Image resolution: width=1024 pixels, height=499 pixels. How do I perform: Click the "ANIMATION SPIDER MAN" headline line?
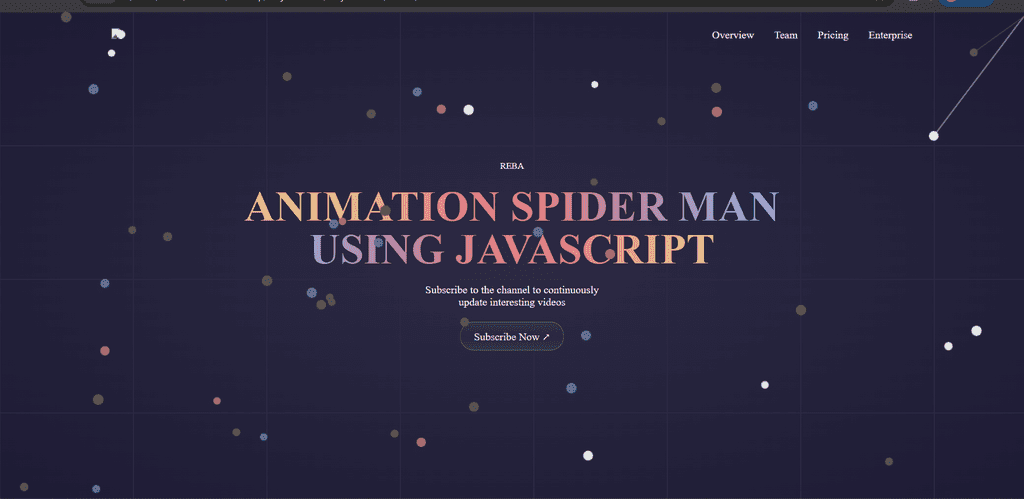coord(511,207)
